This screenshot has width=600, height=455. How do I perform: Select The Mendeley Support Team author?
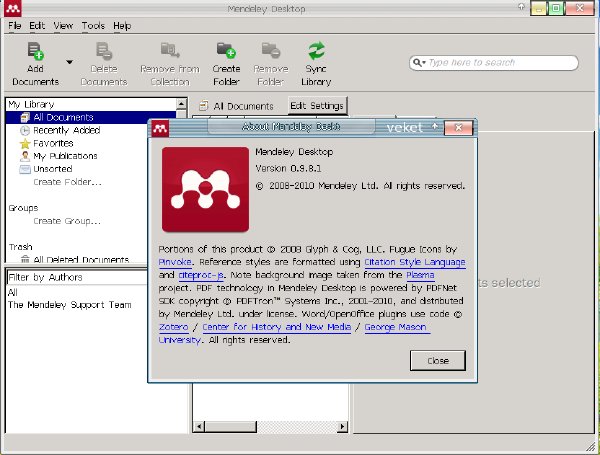point(70,305)
